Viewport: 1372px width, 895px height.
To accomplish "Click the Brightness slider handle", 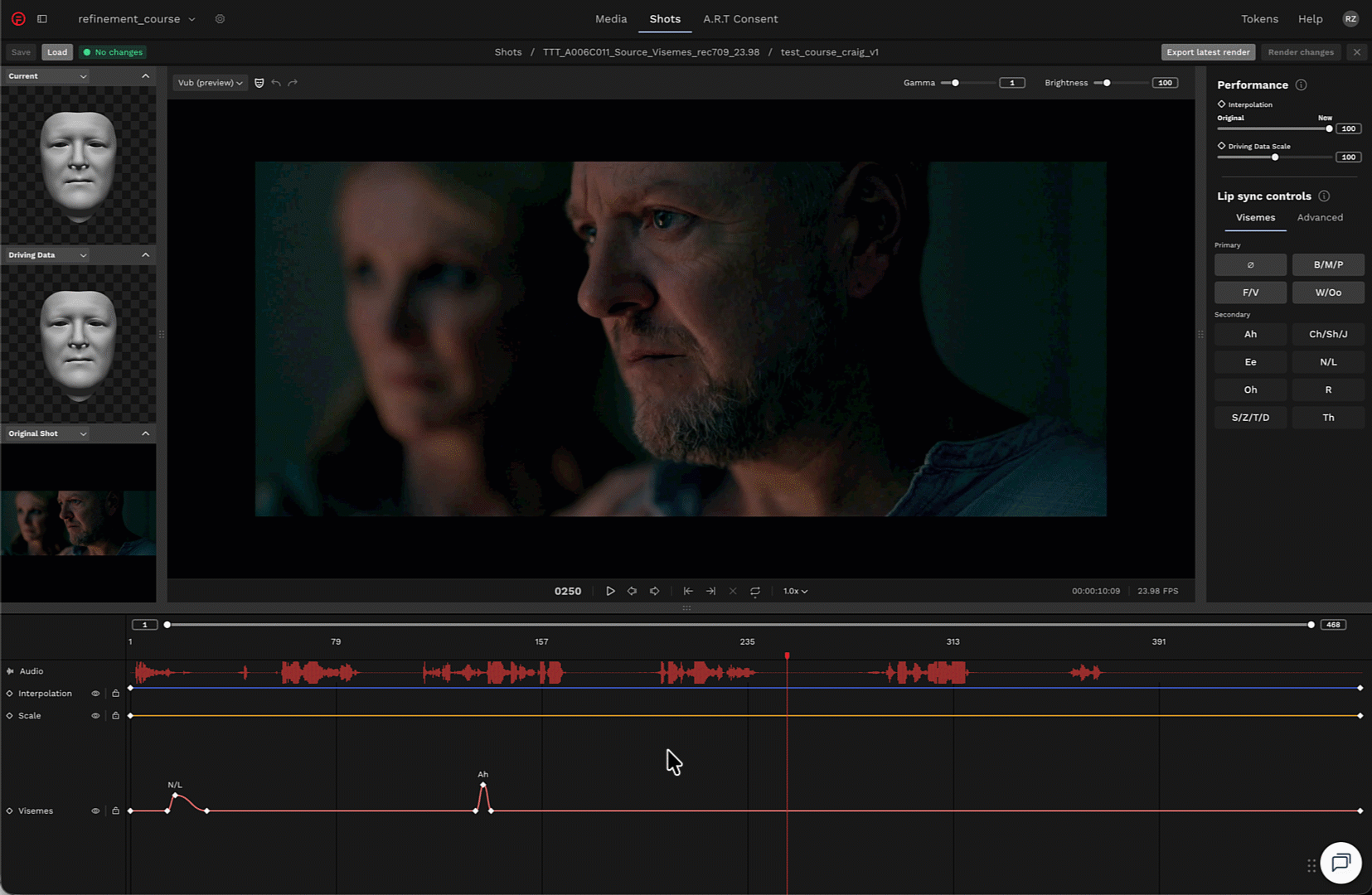I will [x=1107, y=83].
